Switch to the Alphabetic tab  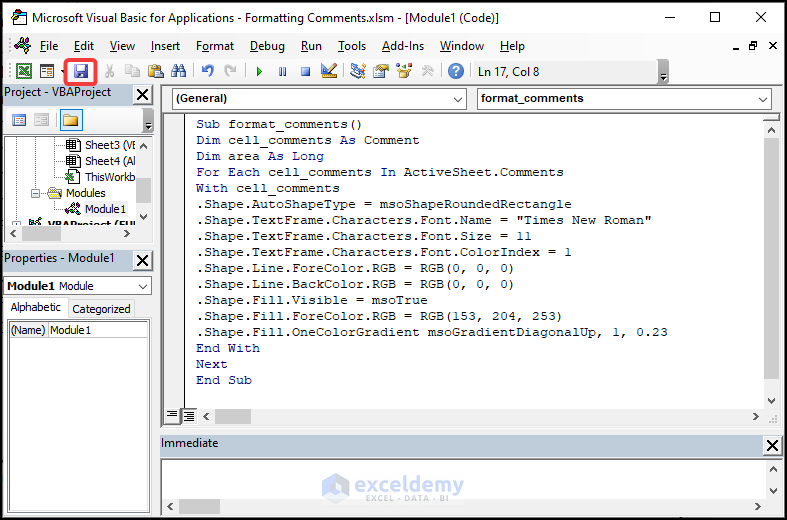click(36, 307)
